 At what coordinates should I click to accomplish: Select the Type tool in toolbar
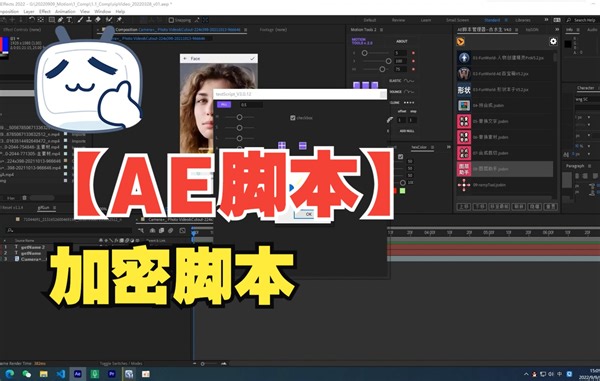coord(69,20)
